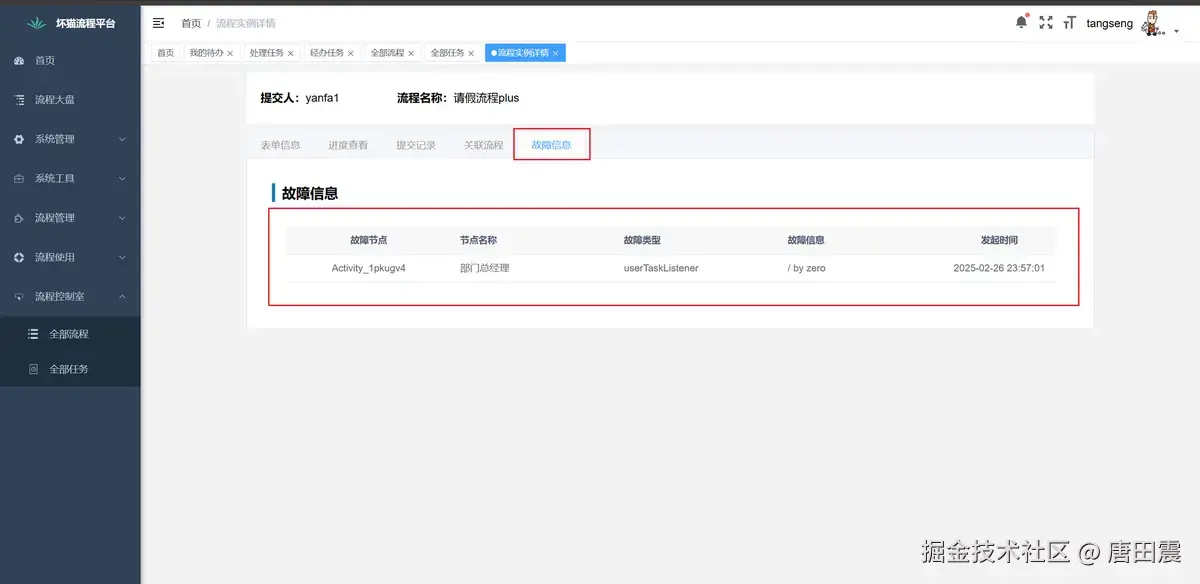Select 全部流程 submenu item
This screenshot has height=584, width=1200.
[70, 334]
